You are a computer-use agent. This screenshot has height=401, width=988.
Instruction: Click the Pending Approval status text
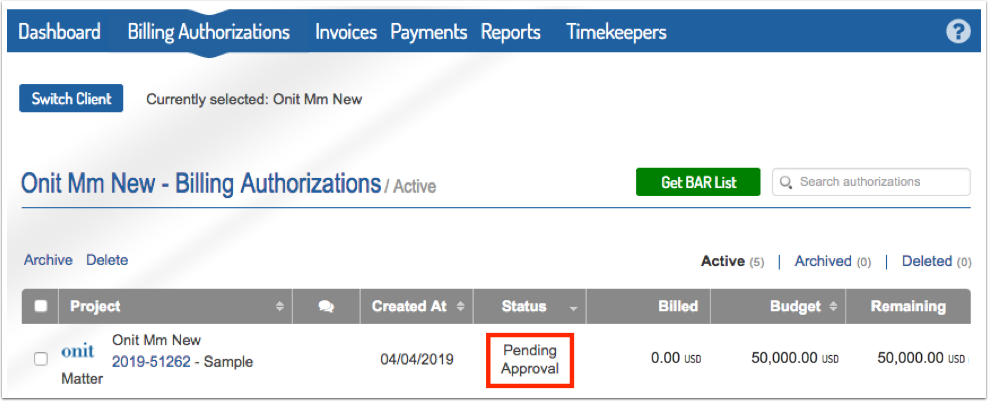(x=529, y=359)
